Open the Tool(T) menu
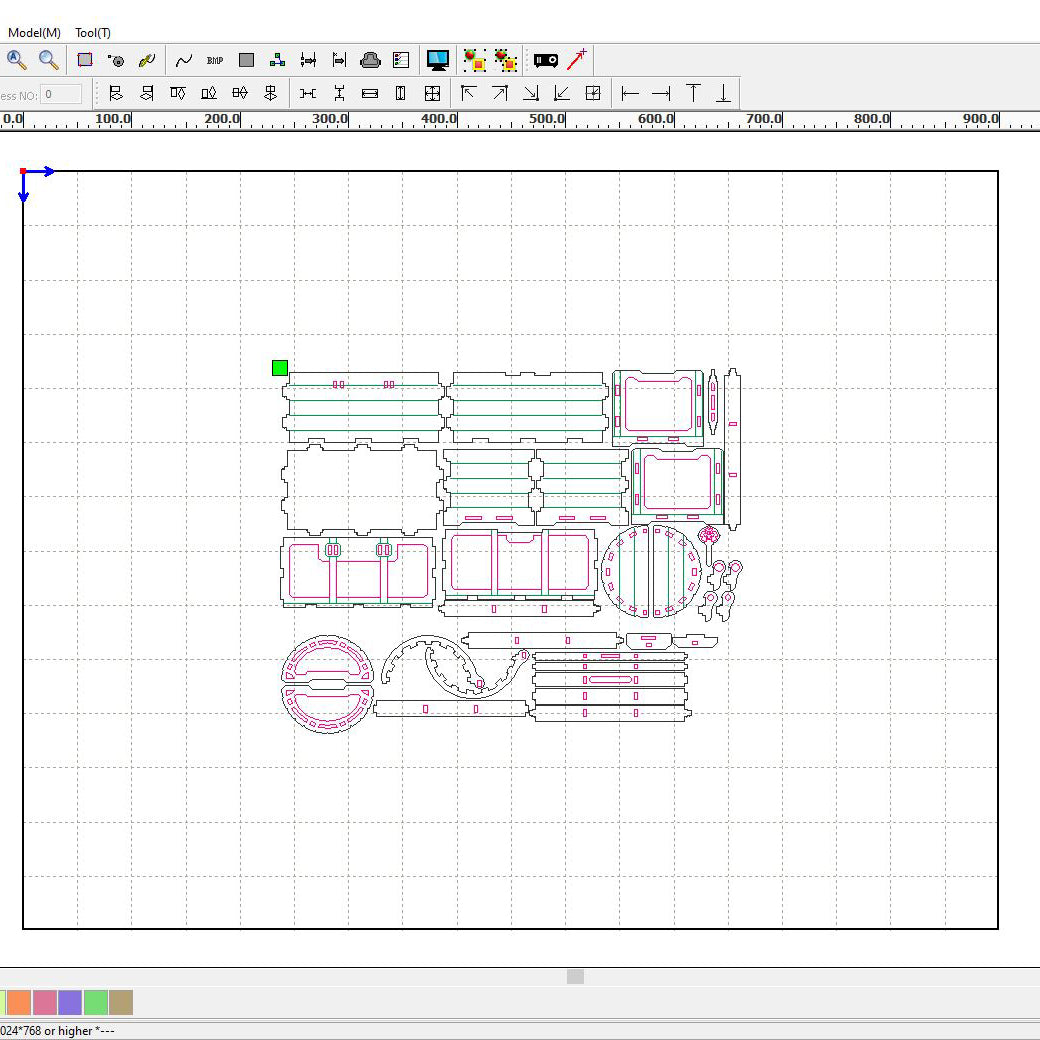This screenshot has height=1040, width=1040. [93, 33]
